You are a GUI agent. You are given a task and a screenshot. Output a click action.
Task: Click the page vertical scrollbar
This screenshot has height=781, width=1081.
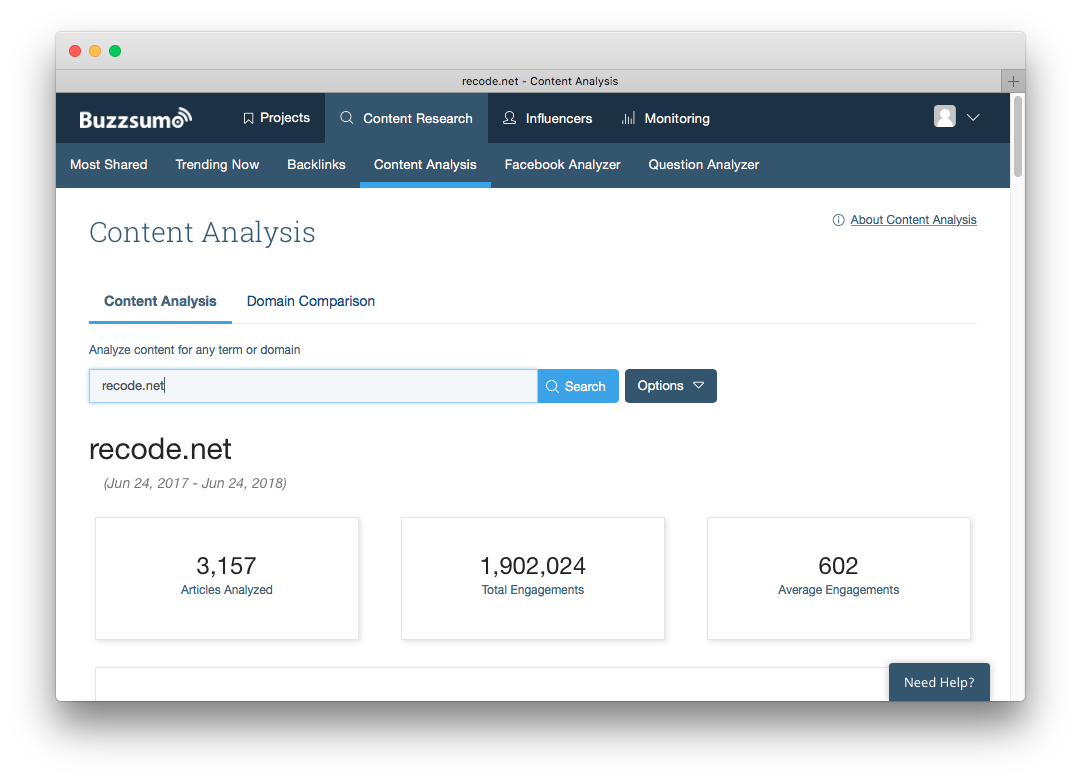click(x=1018, y=136)
